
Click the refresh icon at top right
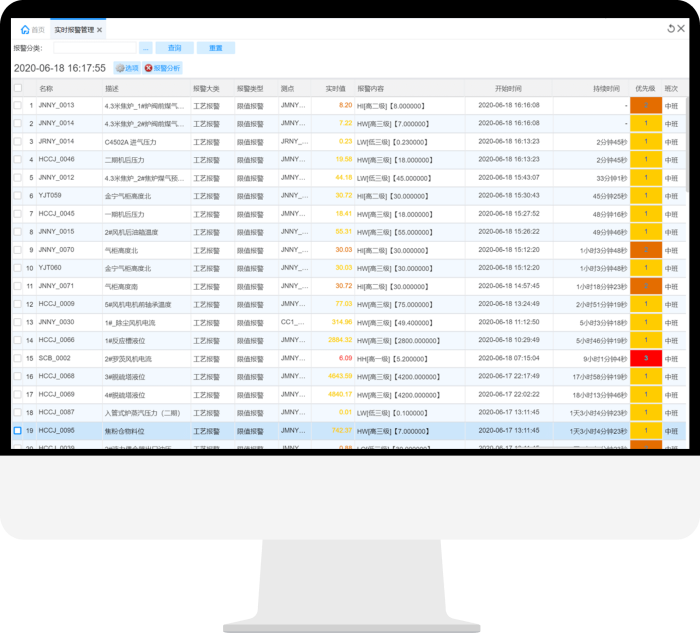point(671,29)
